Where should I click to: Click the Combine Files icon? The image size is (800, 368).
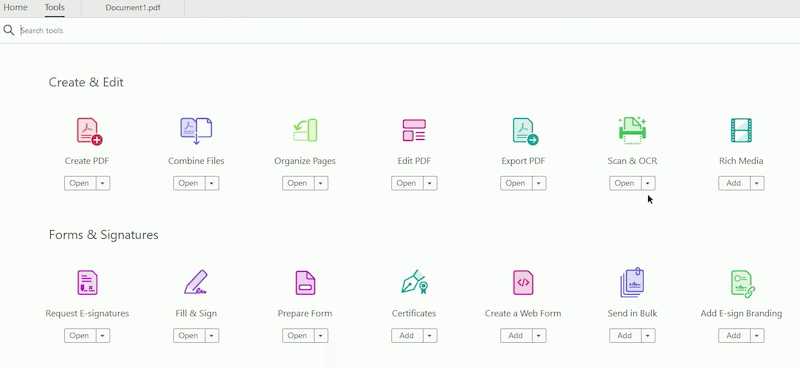[196, 131]
